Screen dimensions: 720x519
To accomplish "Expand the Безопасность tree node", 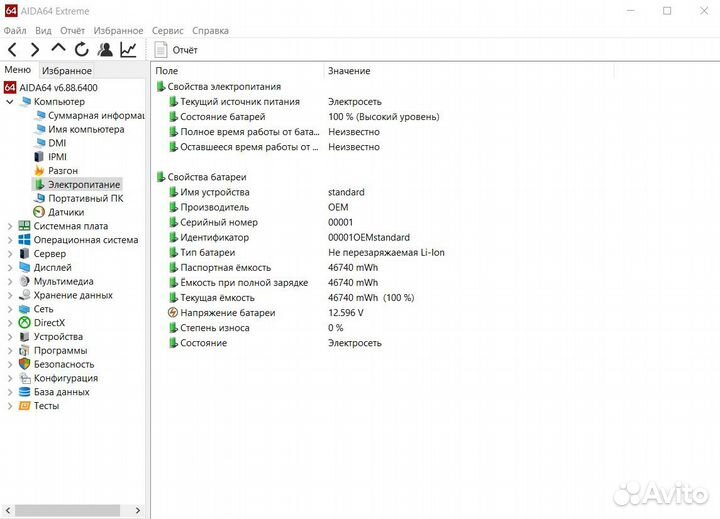I will point(10,364).
